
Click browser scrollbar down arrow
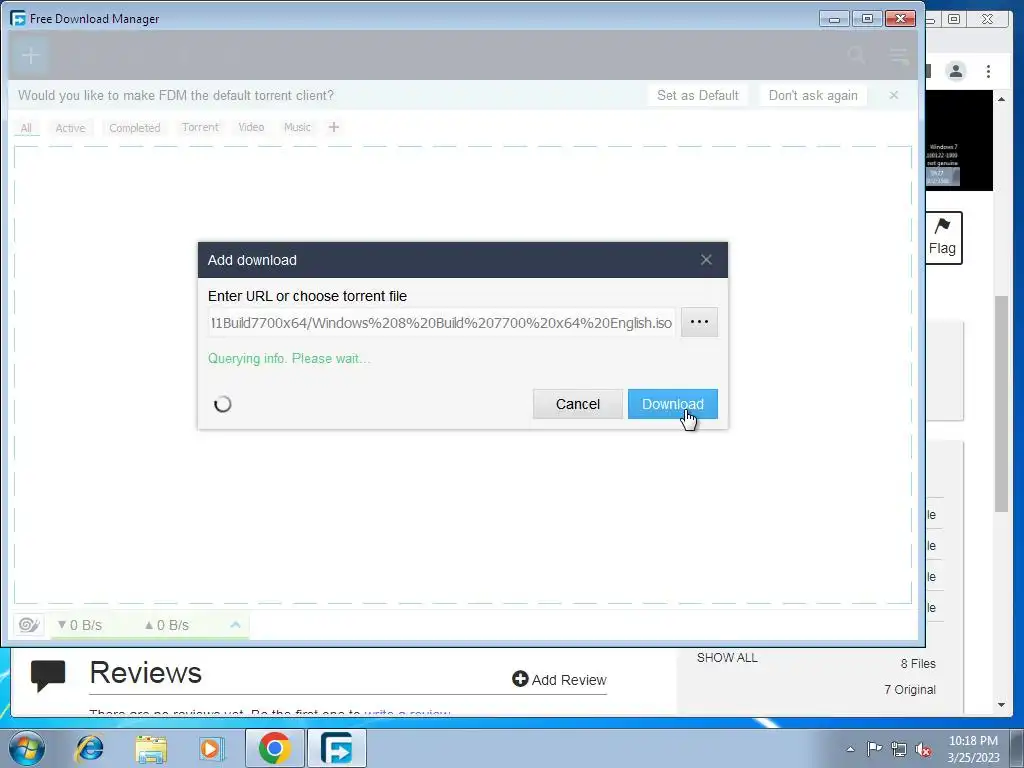[1001, 705]
